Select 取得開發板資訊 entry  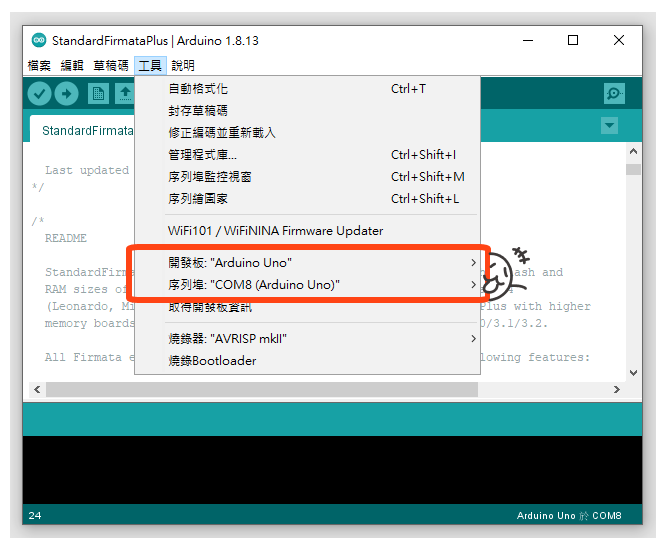click(308, 307)
